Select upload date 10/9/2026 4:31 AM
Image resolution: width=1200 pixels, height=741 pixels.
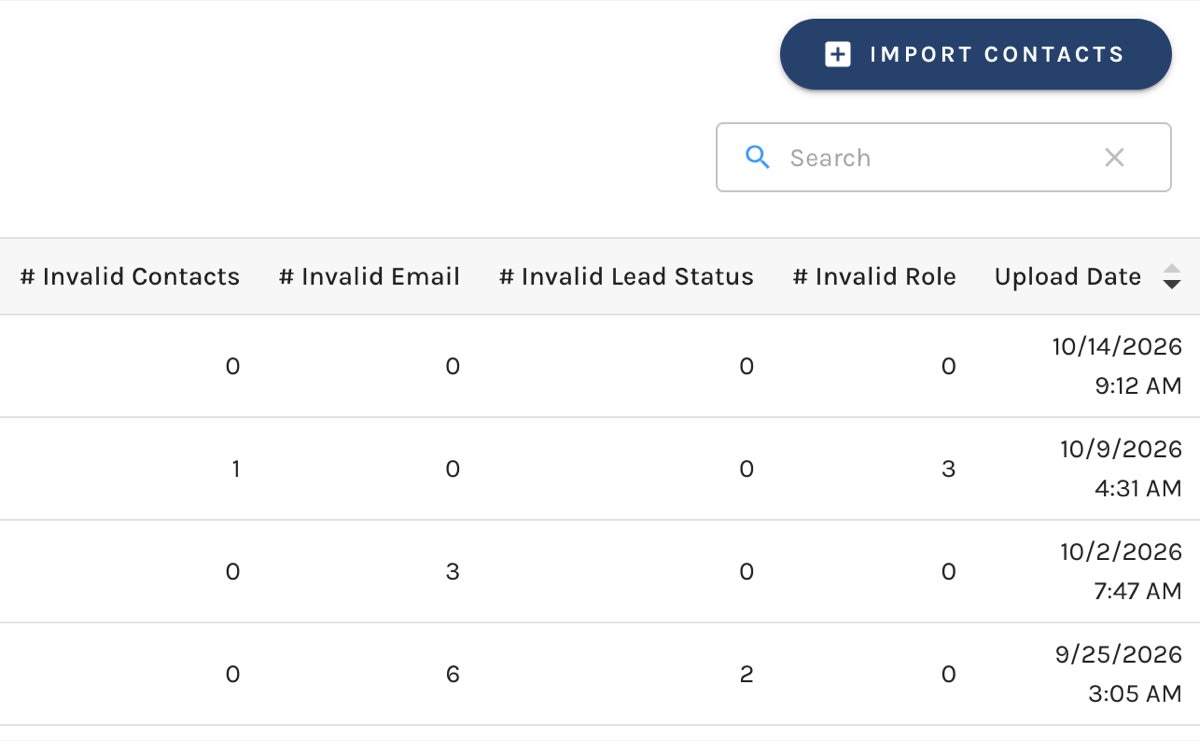click(x=1121, y=469)
